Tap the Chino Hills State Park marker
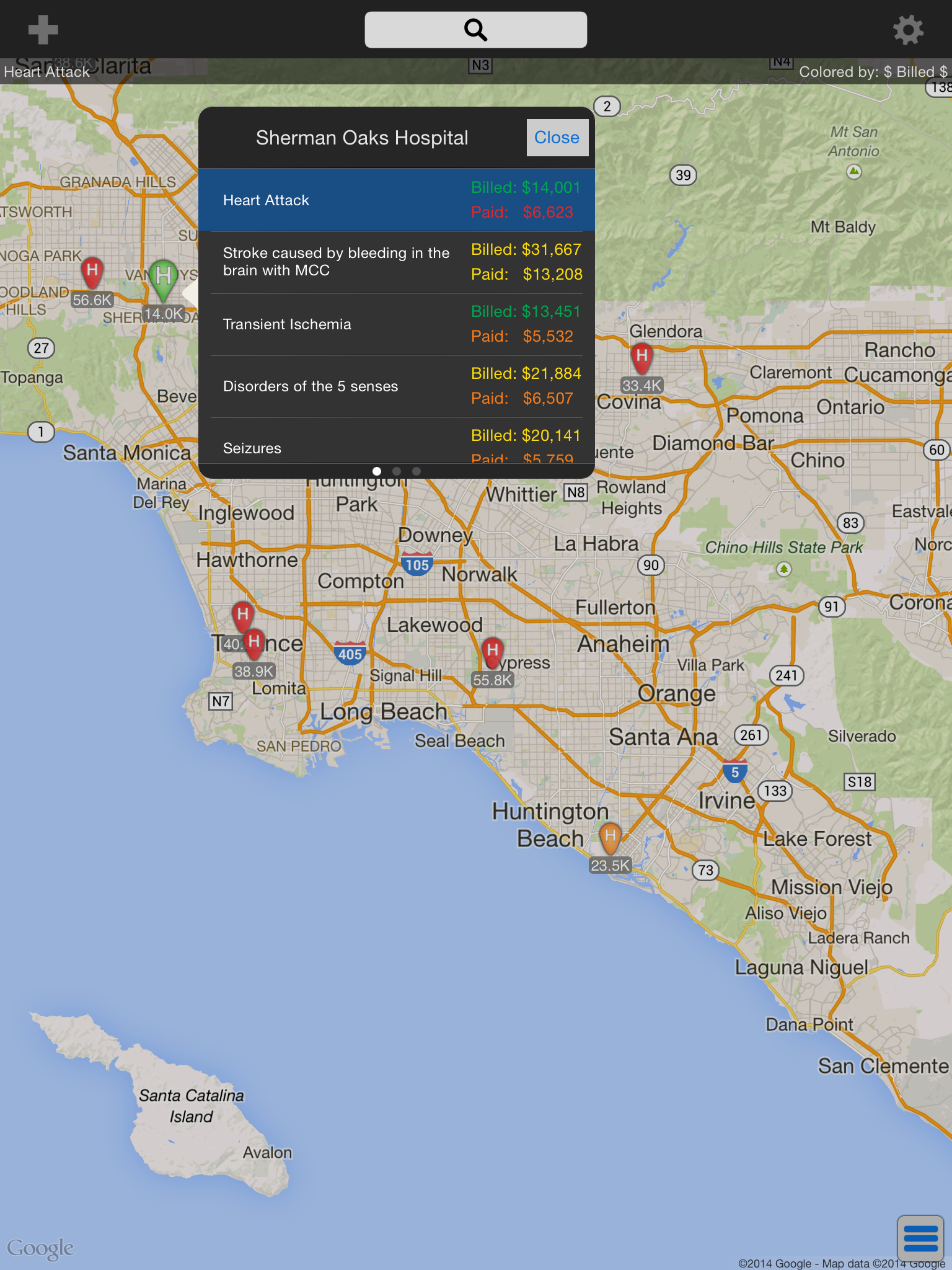The image size is (952, 1270). 784,569
